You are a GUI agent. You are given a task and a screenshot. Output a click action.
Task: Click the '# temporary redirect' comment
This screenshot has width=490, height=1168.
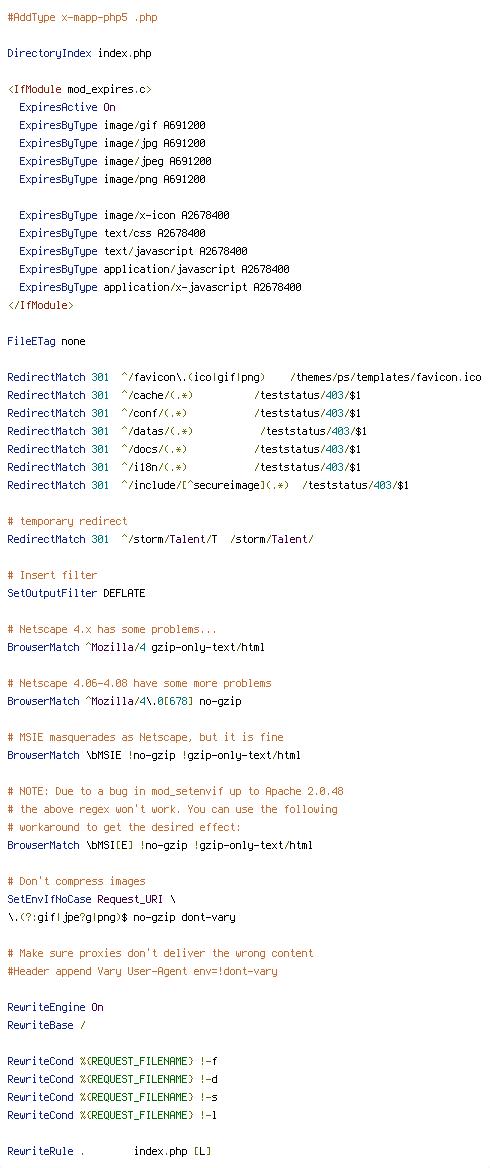[x=67, y=521]
